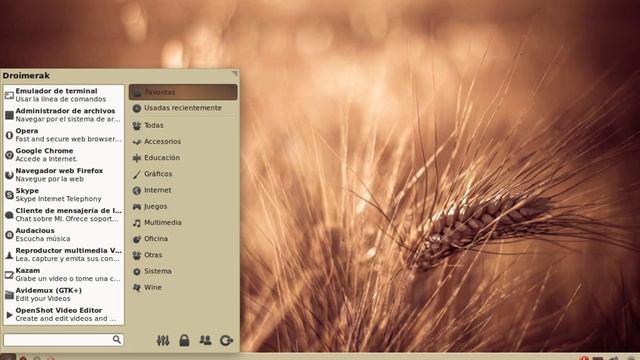
Task: Open Firefox via its icon
Action: click(9, 175)
